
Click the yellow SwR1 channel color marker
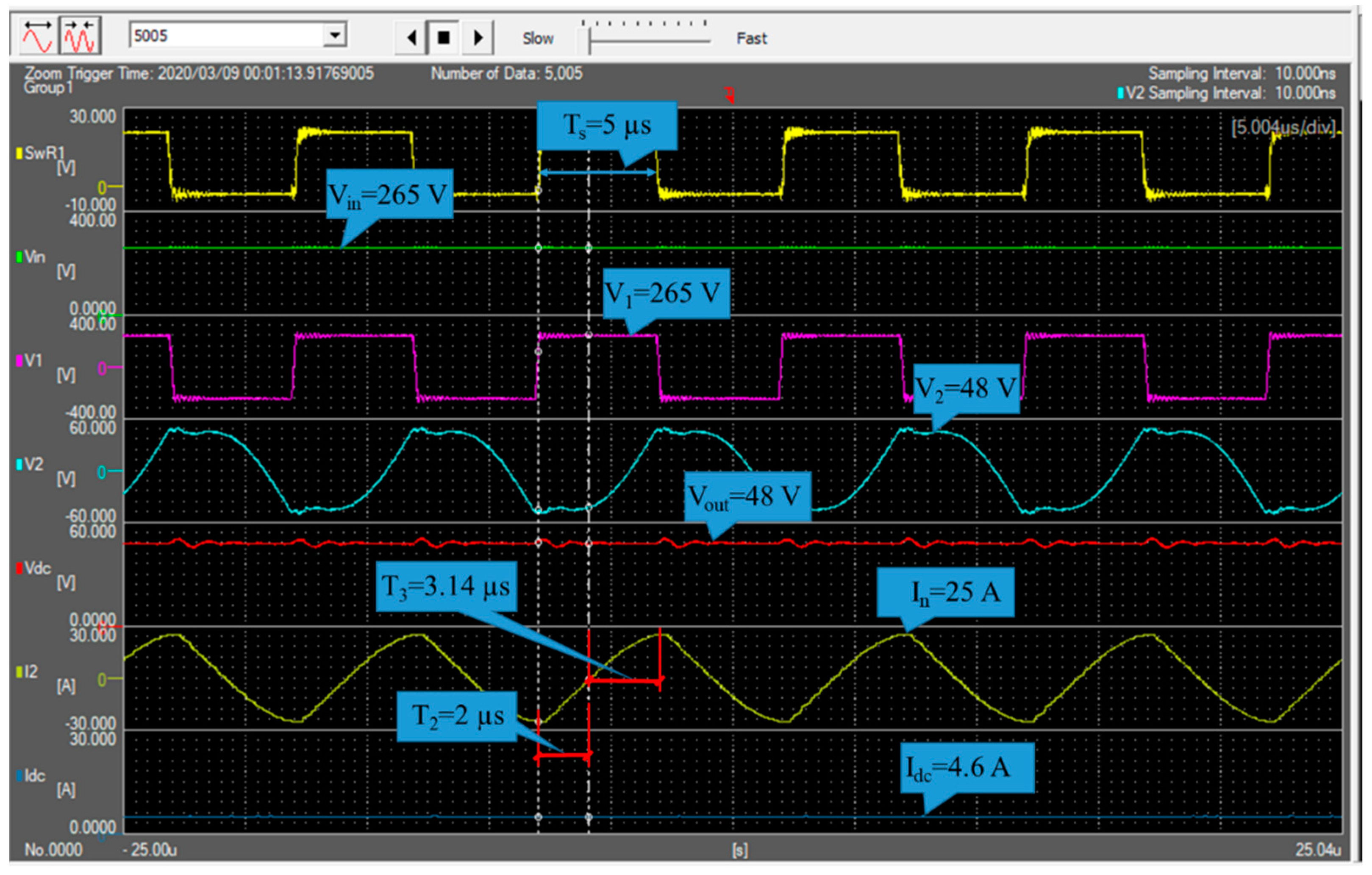19,153
